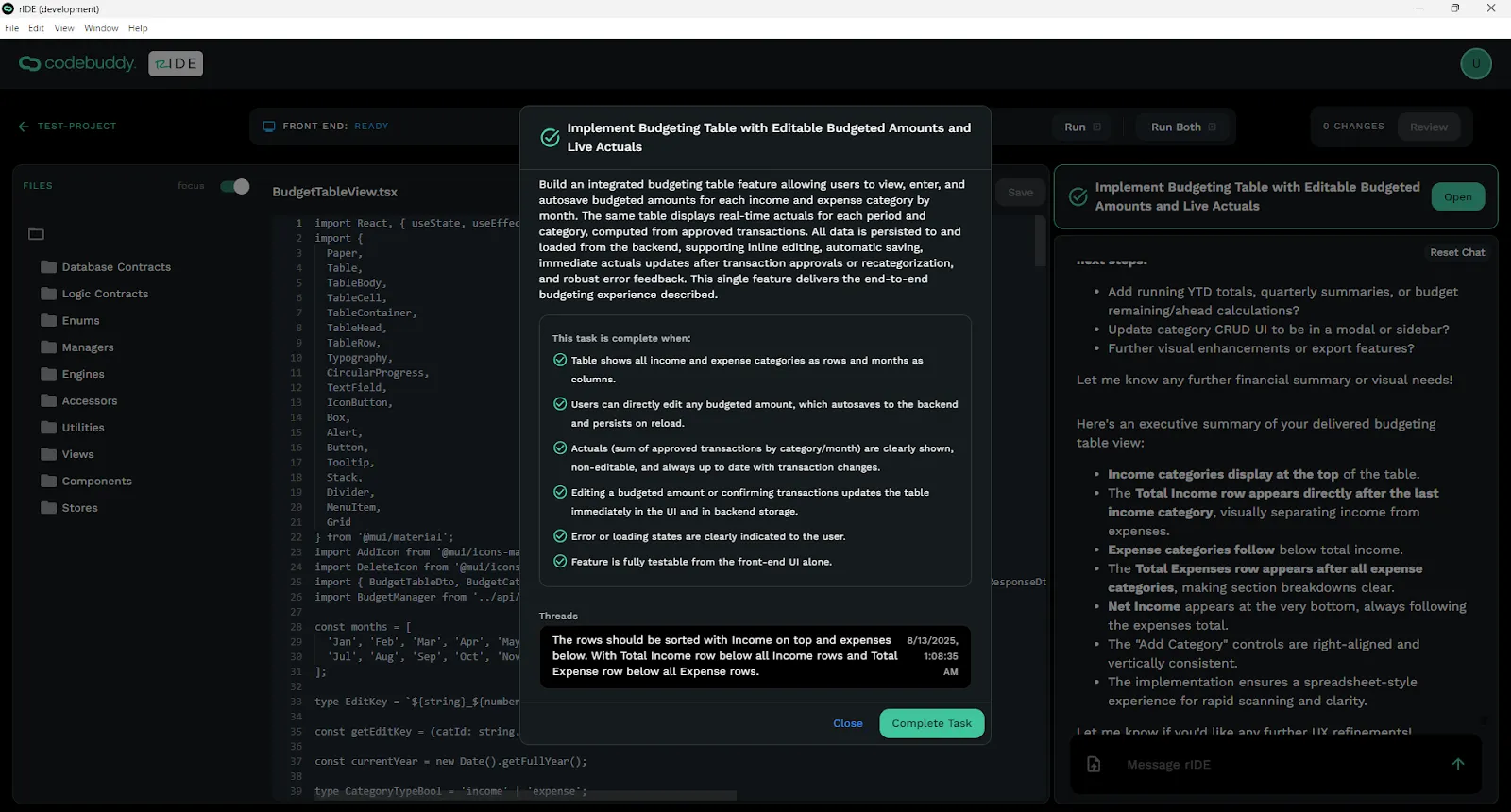Click the check beside 'Error or loading states' criterion
This screenshot has height=812, width=1511.
(x=560, y=536)
